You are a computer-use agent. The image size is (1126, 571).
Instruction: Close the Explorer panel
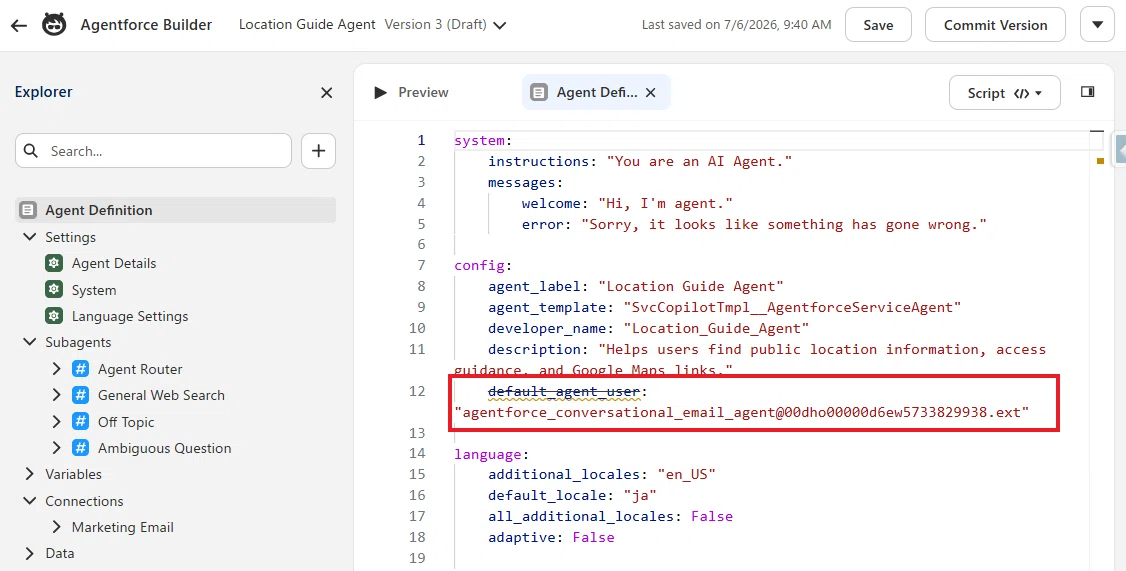(326, 93)
